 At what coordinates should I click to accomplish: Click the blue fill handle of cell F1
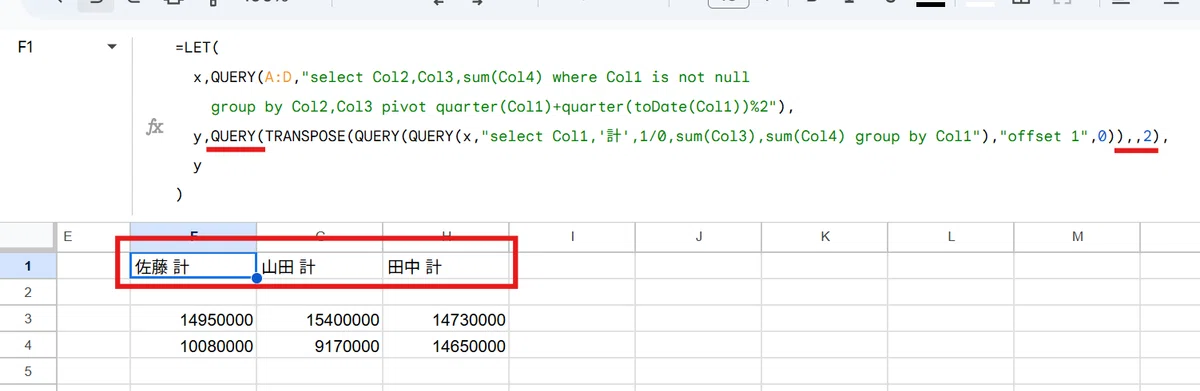[257, 279]
